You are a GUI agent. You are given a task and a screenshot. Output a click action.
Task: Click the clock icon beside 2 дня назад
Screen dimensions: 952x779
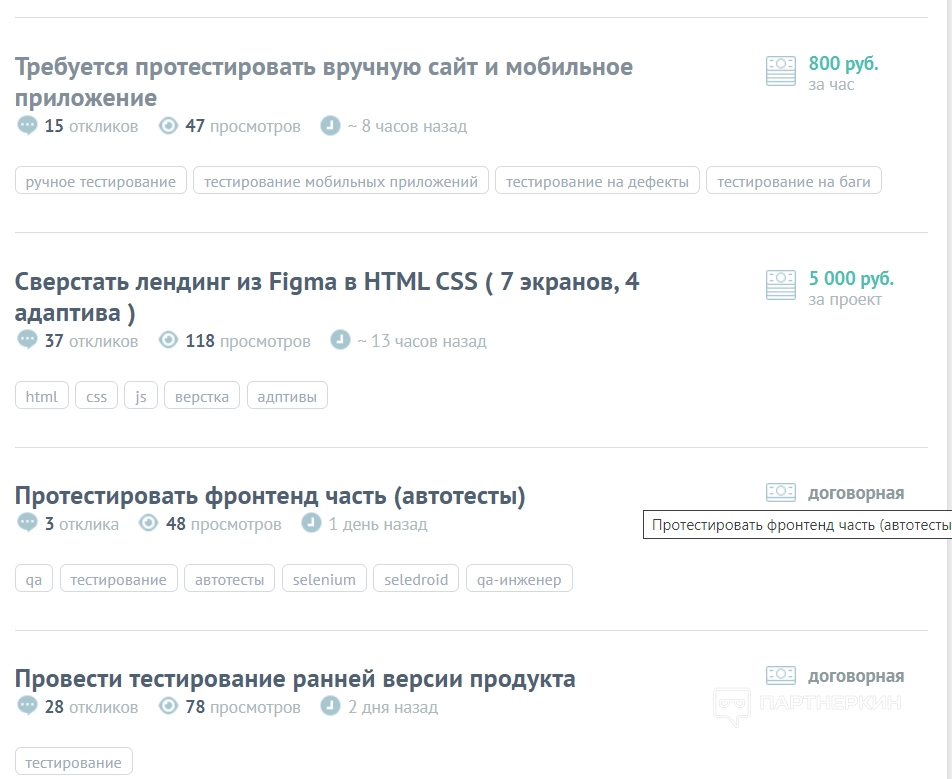tap(330, 707)
